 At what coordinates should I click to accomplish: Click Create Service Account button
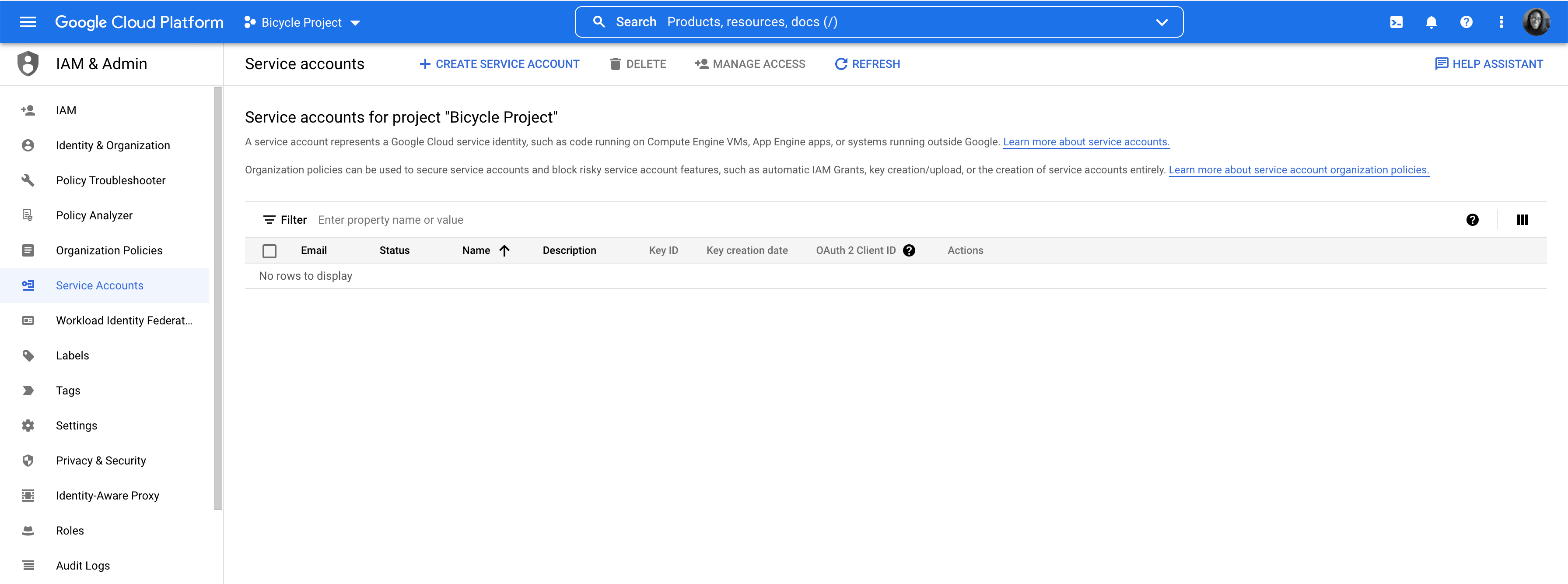click(x=499, y=64)
